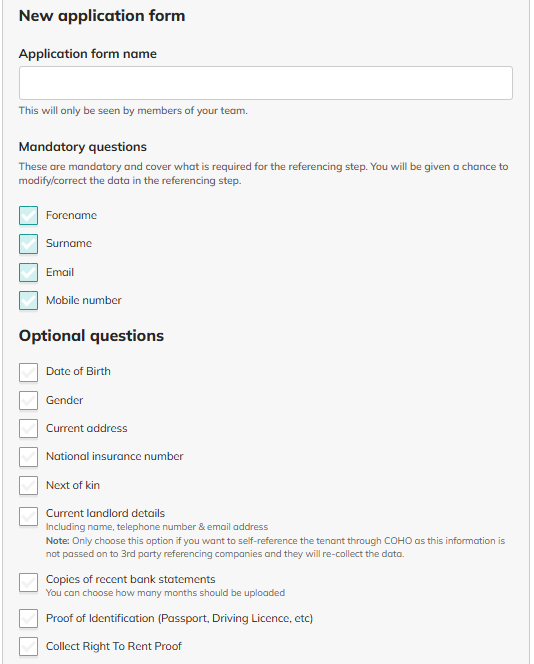Screen dimensions: 534x664
Task: Click the Current landlord details label
Action: click(105, 513)
